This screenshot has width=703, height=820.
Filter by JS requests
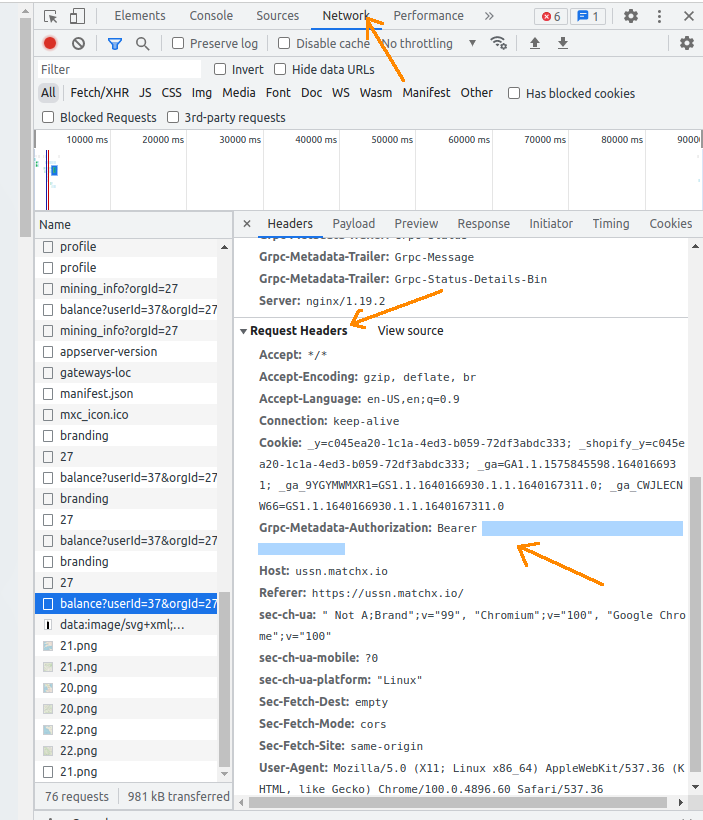pos(145,93)
